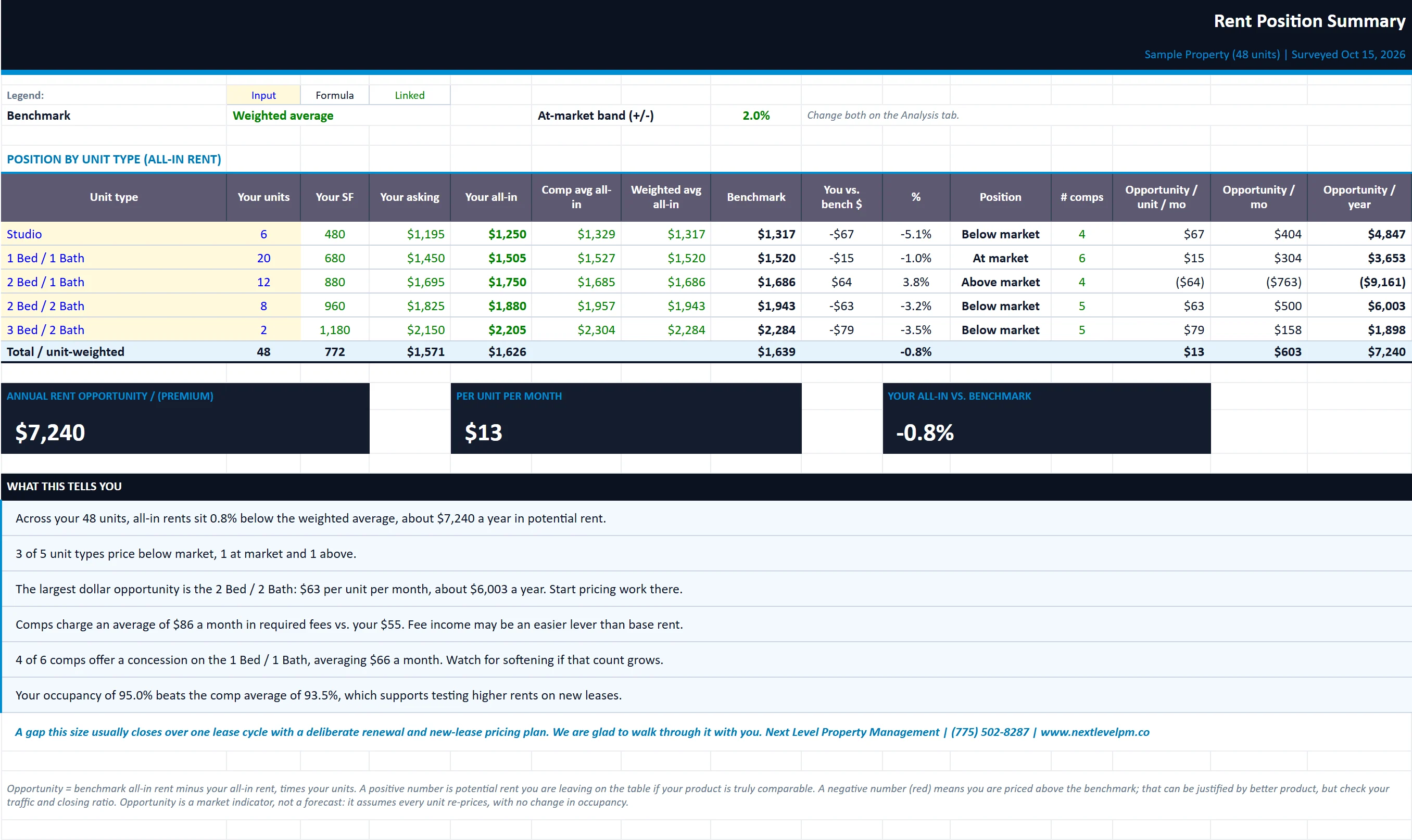Click the Next Level Property Management contact line
1412x840 pixels.
(582, 732)
